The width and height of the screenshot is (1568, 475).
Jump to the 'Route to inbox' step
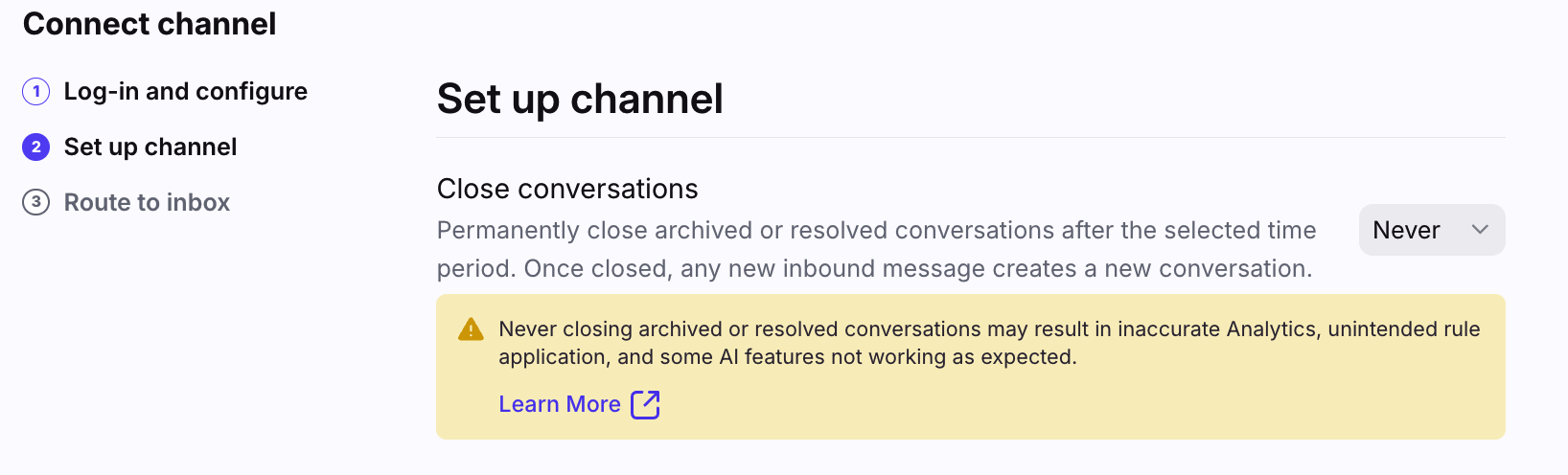[147, 203]
